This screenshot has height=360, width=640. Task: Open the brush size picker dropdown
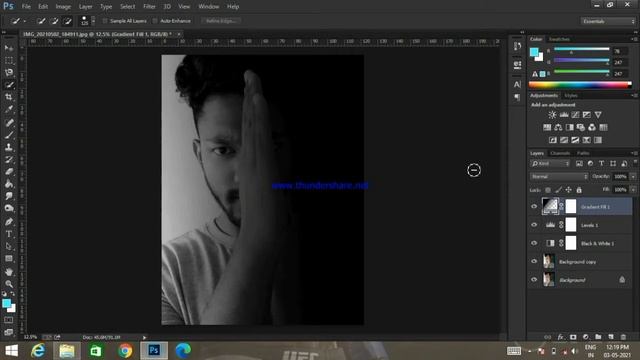93,21
